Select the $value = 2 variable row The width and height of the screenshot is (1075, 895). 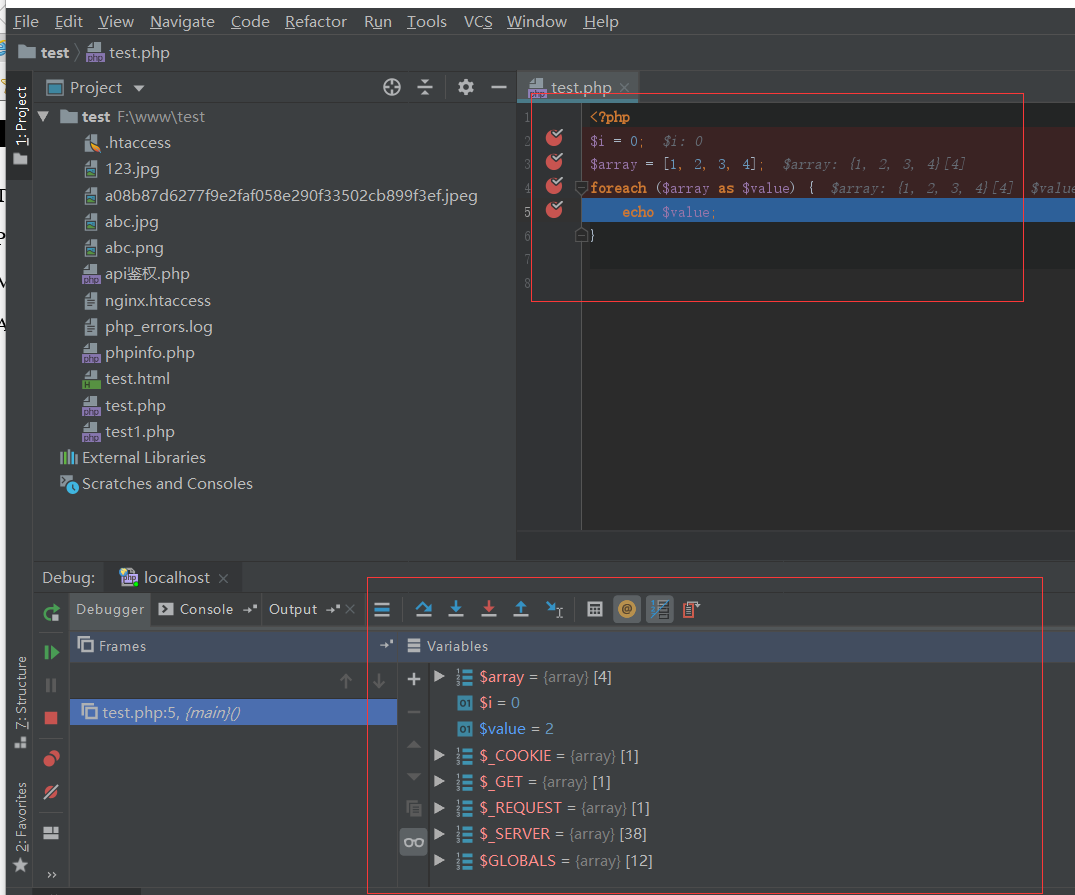[751, 728]
